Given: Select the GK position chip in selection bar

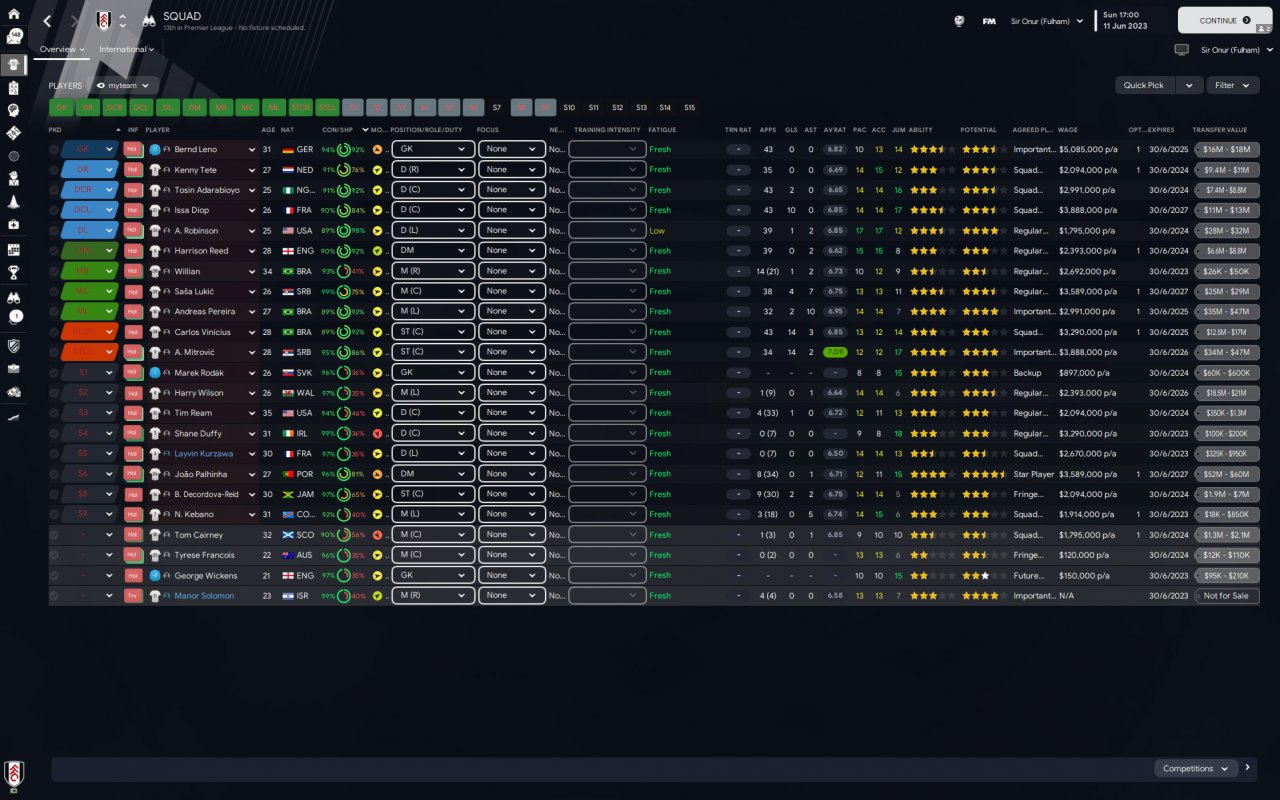Looking at the screenshot, I should 61,107.
